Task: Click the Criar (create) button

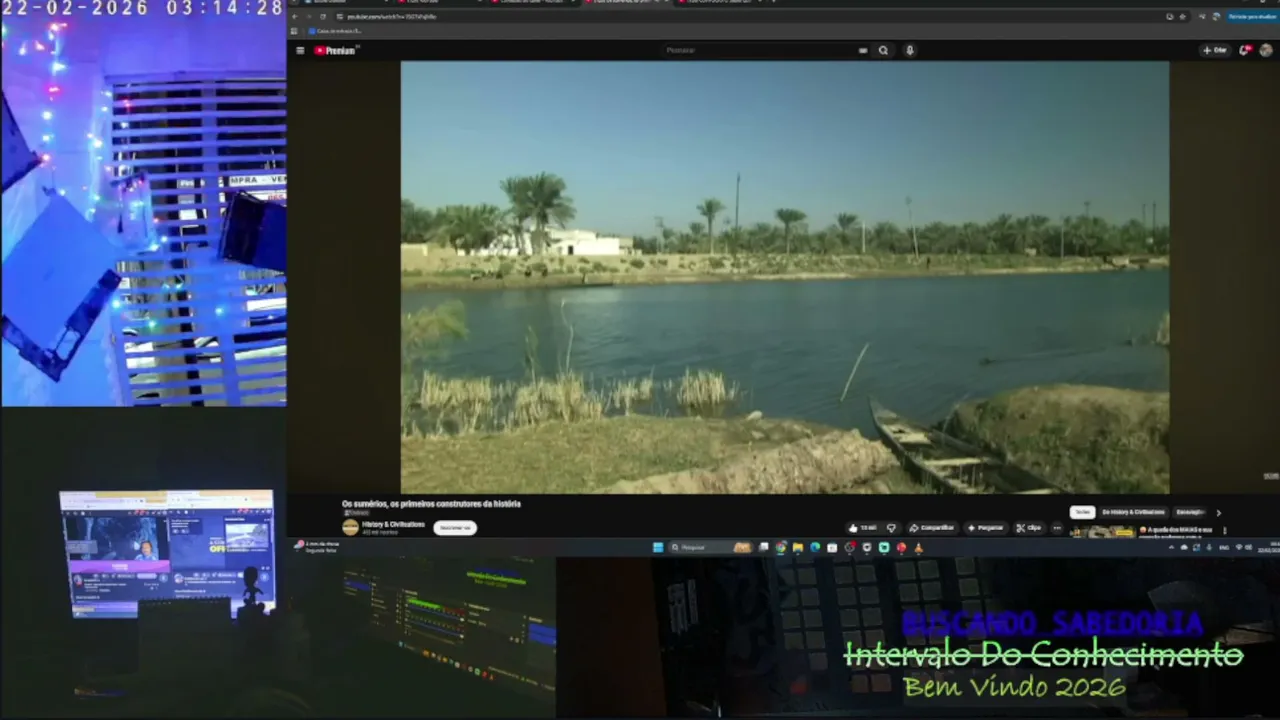Action: tap(1215, 50)
